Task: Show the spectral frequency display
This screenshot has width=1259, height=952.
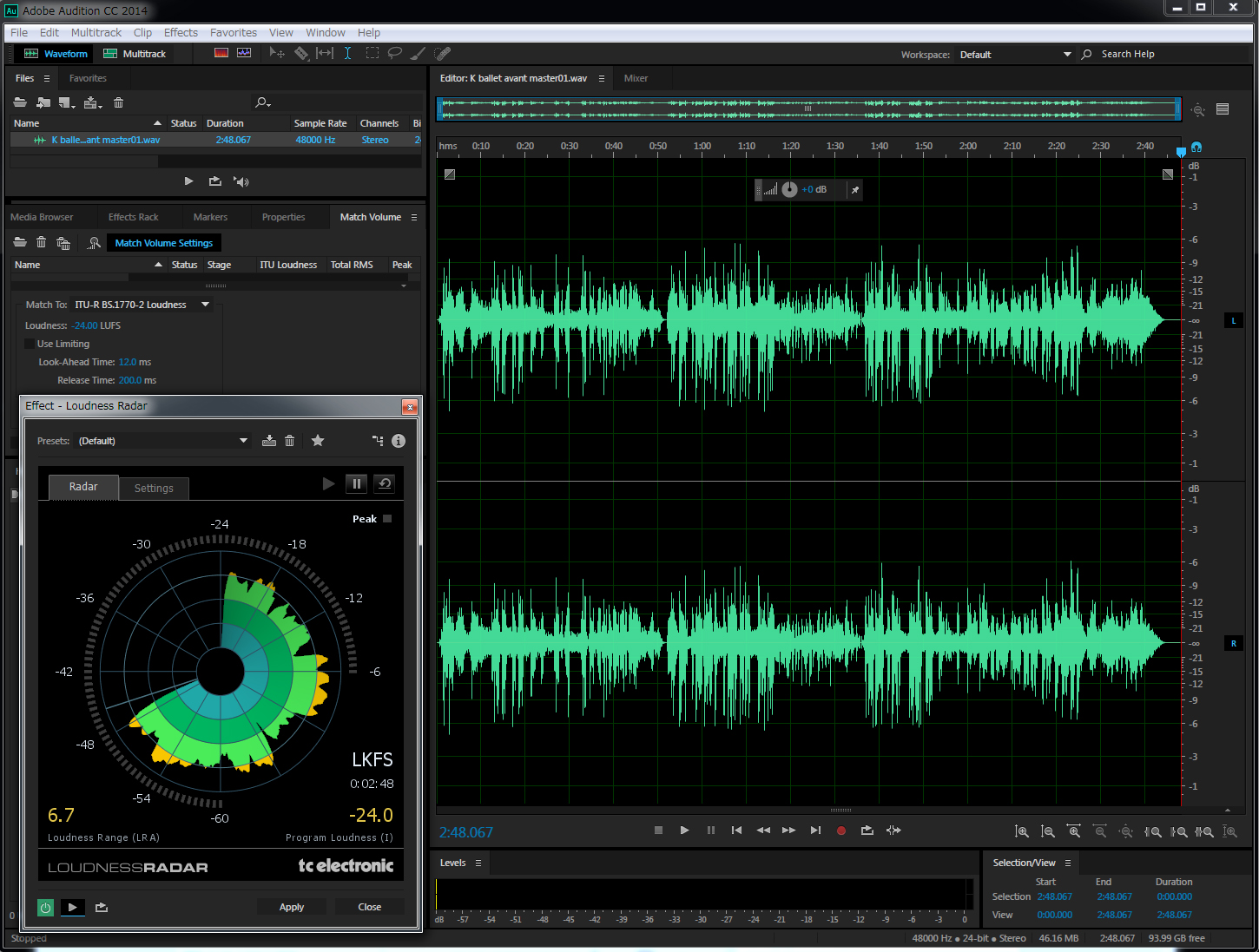Action: coord(221,53)
